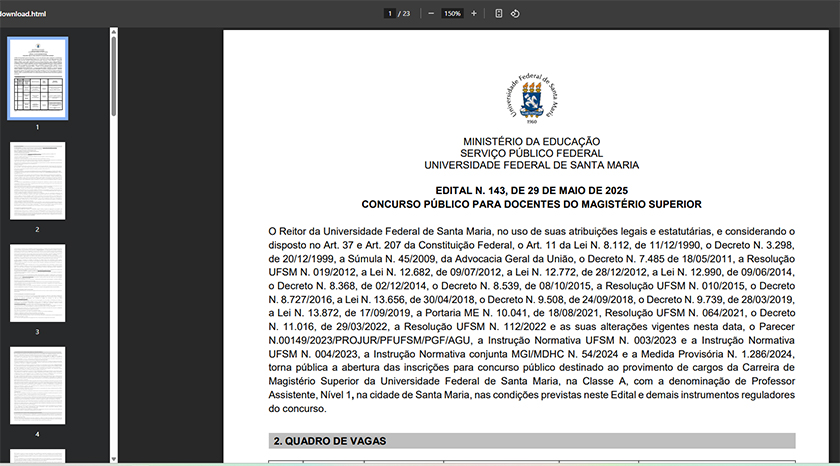The image size is (840, 466).
Task: Click the heading 'EDITAL N. 143, DE 29 DE MAIO DE 2025'
Action: coord(531,191)
